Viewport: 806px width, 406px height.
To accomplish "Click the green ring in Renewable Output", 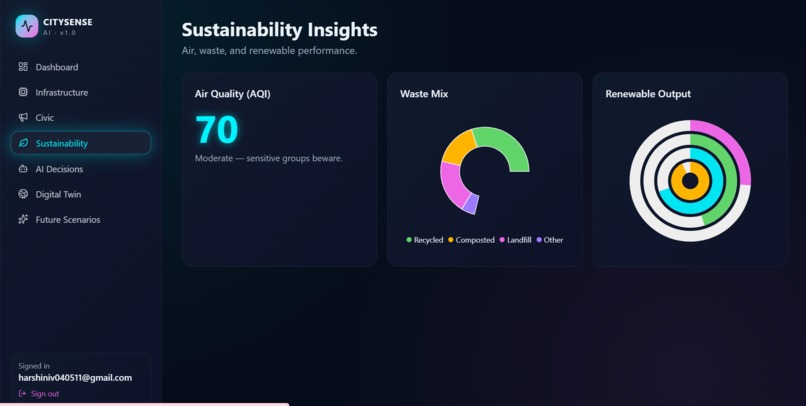I will click(x=729, y=181).
